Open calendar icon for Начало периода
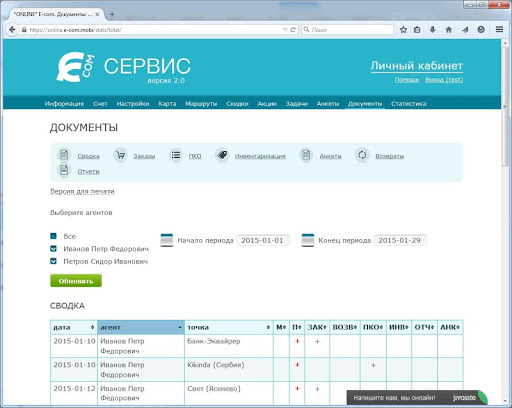The image size is (512, 408). pos(167,240)
